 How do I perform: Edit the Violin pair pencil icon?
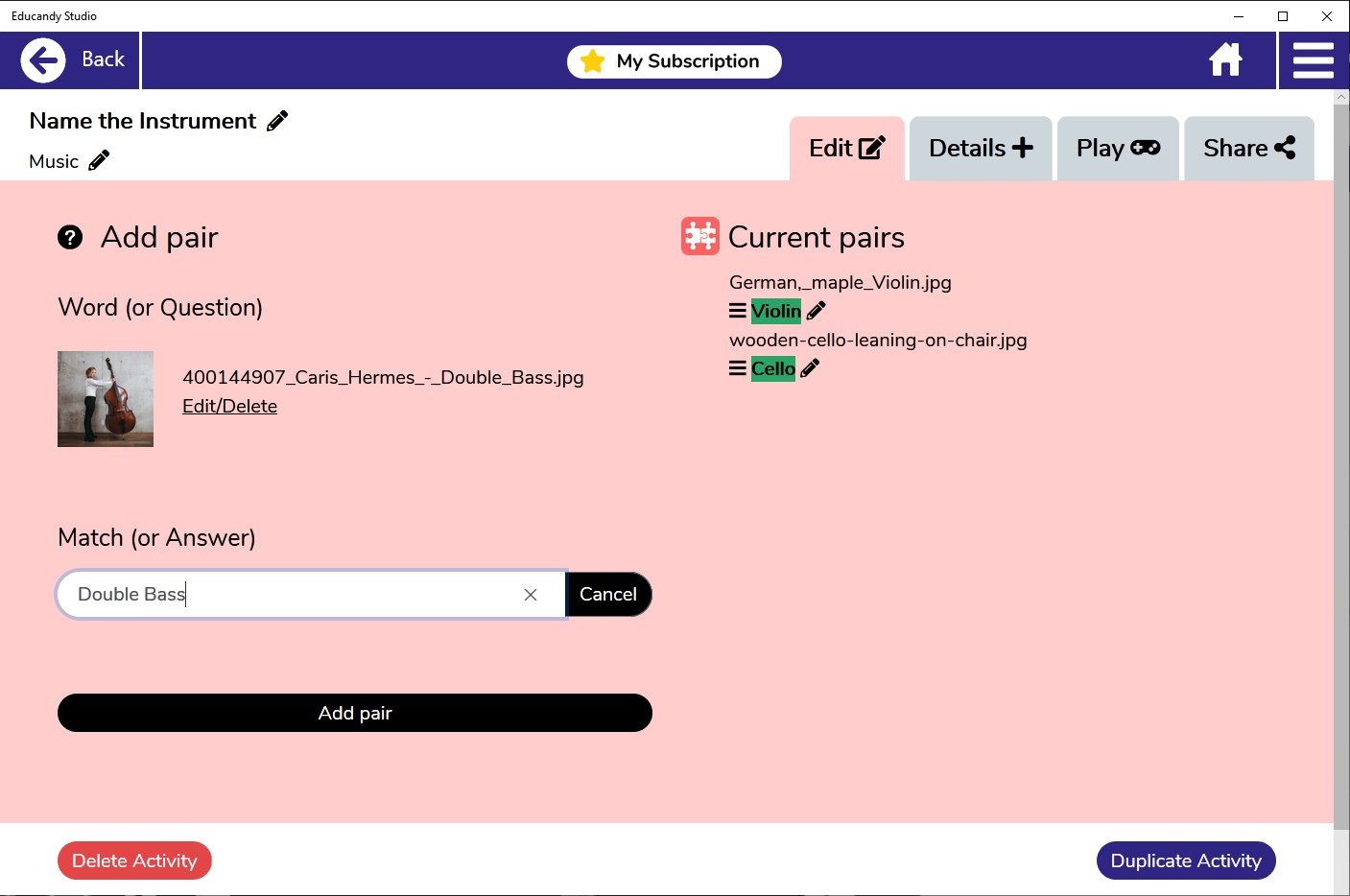817,311
